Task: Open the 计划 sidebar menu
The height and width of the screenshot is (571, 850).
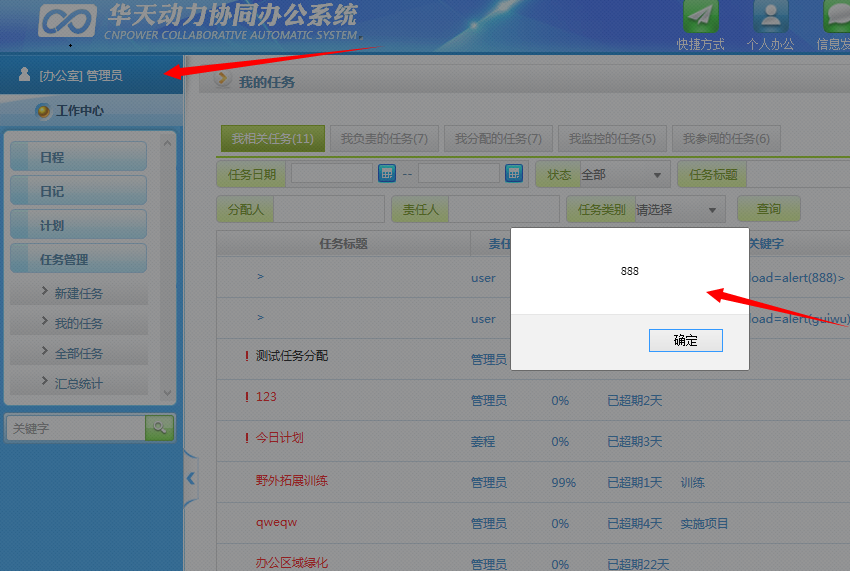Action: click(79, 225)
